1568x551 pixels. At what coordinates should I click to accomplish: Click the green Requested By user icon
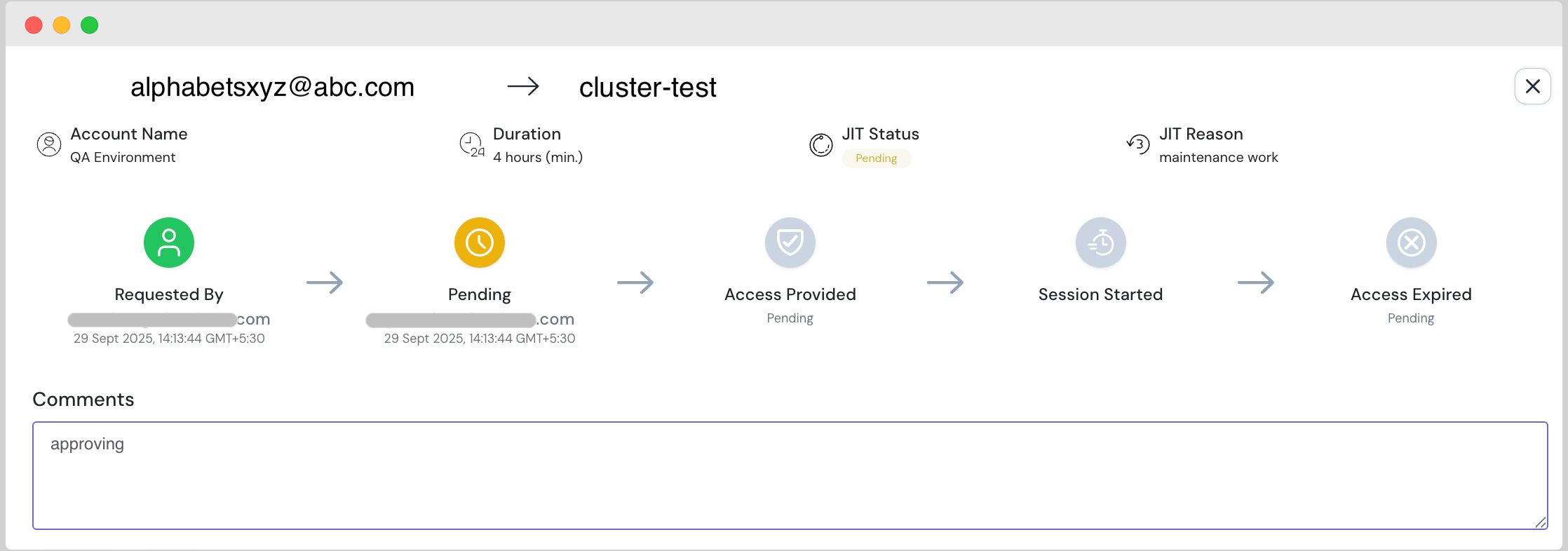click(169, 243)
